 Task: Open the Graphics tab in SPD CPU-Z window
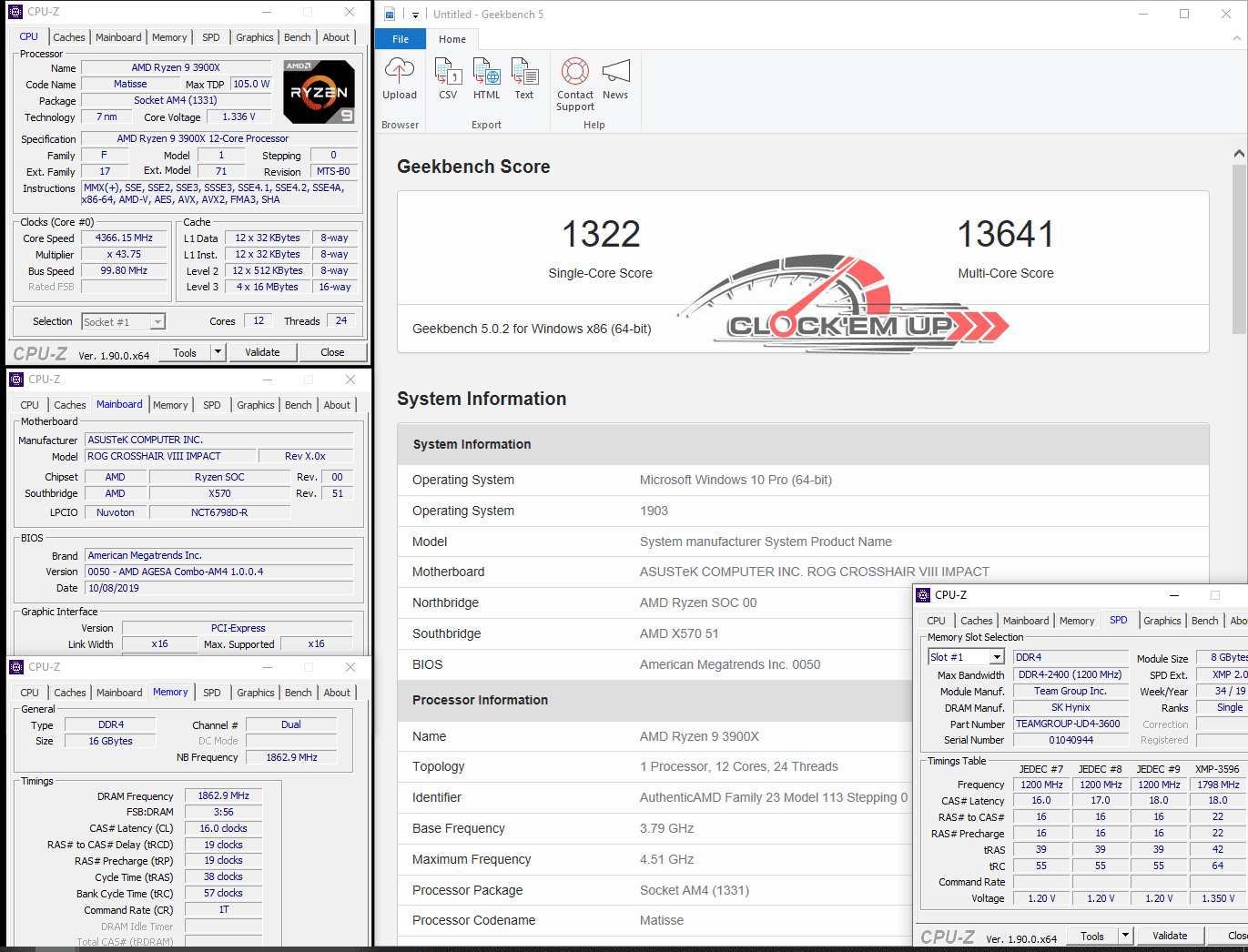[1162, 621]
